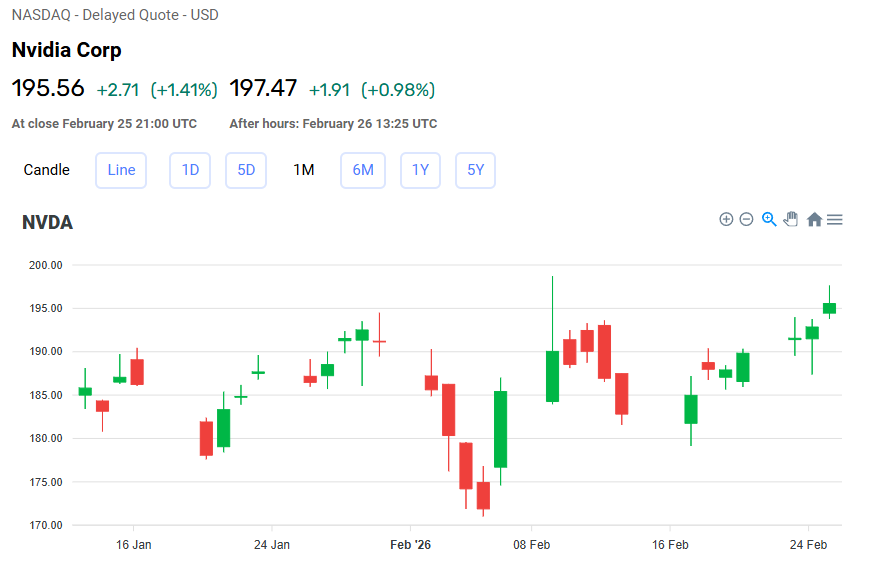Select the 1M time range
The width and height of the screenshot is (882, 577).
304,170
